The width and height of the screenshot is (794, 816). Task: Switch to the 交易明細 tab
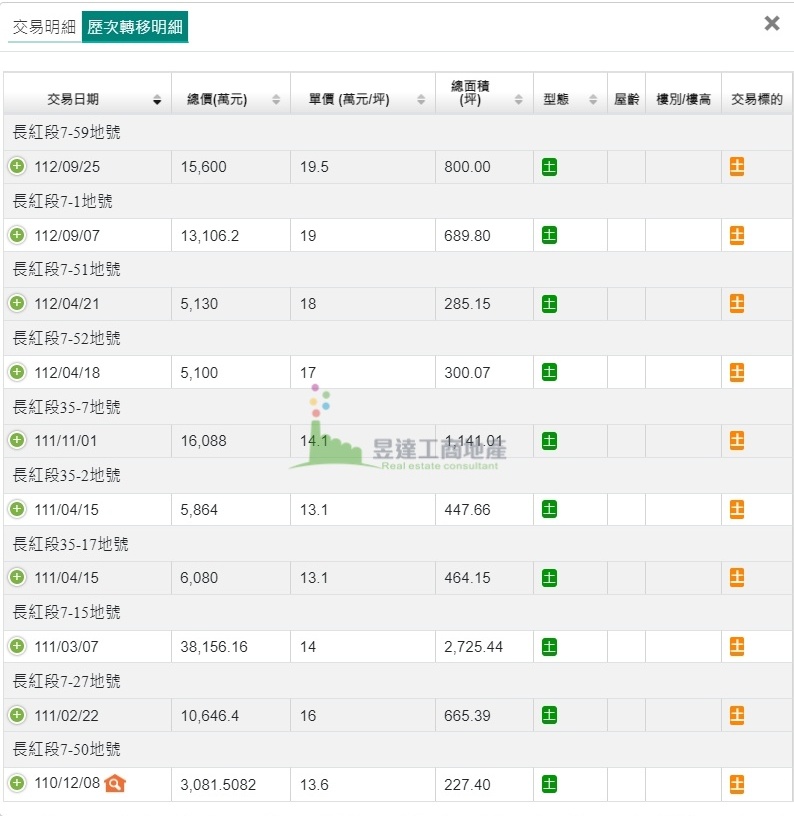[x=44, y=27]
